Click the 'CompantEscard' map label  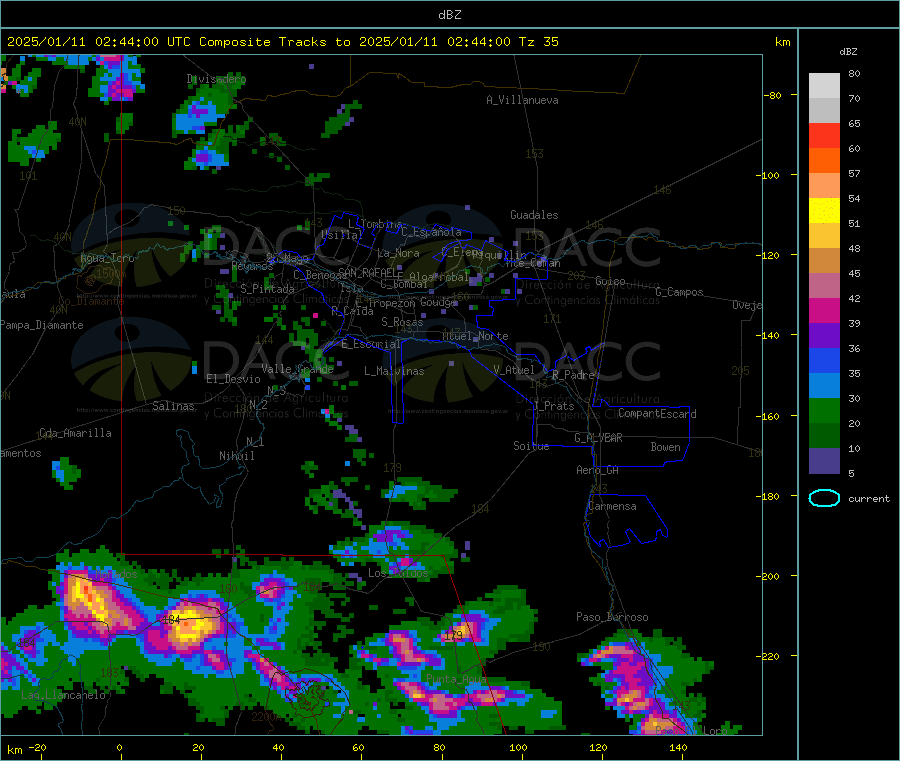(657, 414)
